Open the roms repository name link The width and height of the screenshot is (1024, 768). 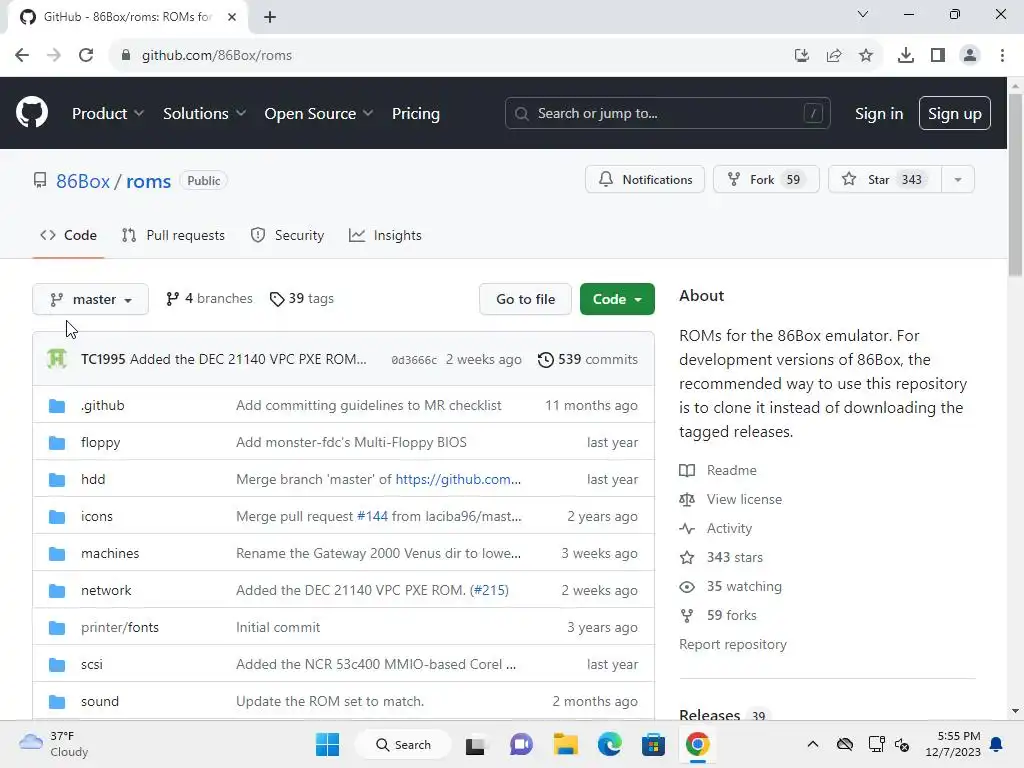point(148,181)
